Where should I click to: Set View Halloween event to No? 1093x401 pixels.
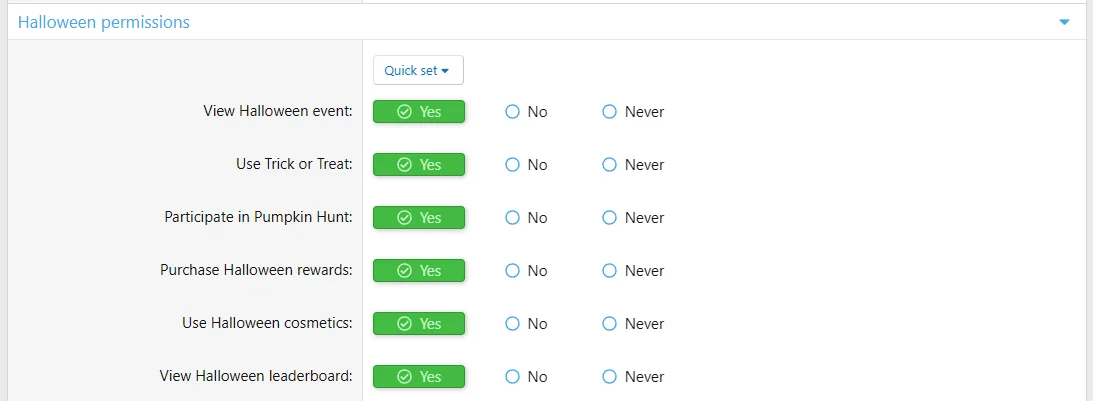[x=526, y=112]
